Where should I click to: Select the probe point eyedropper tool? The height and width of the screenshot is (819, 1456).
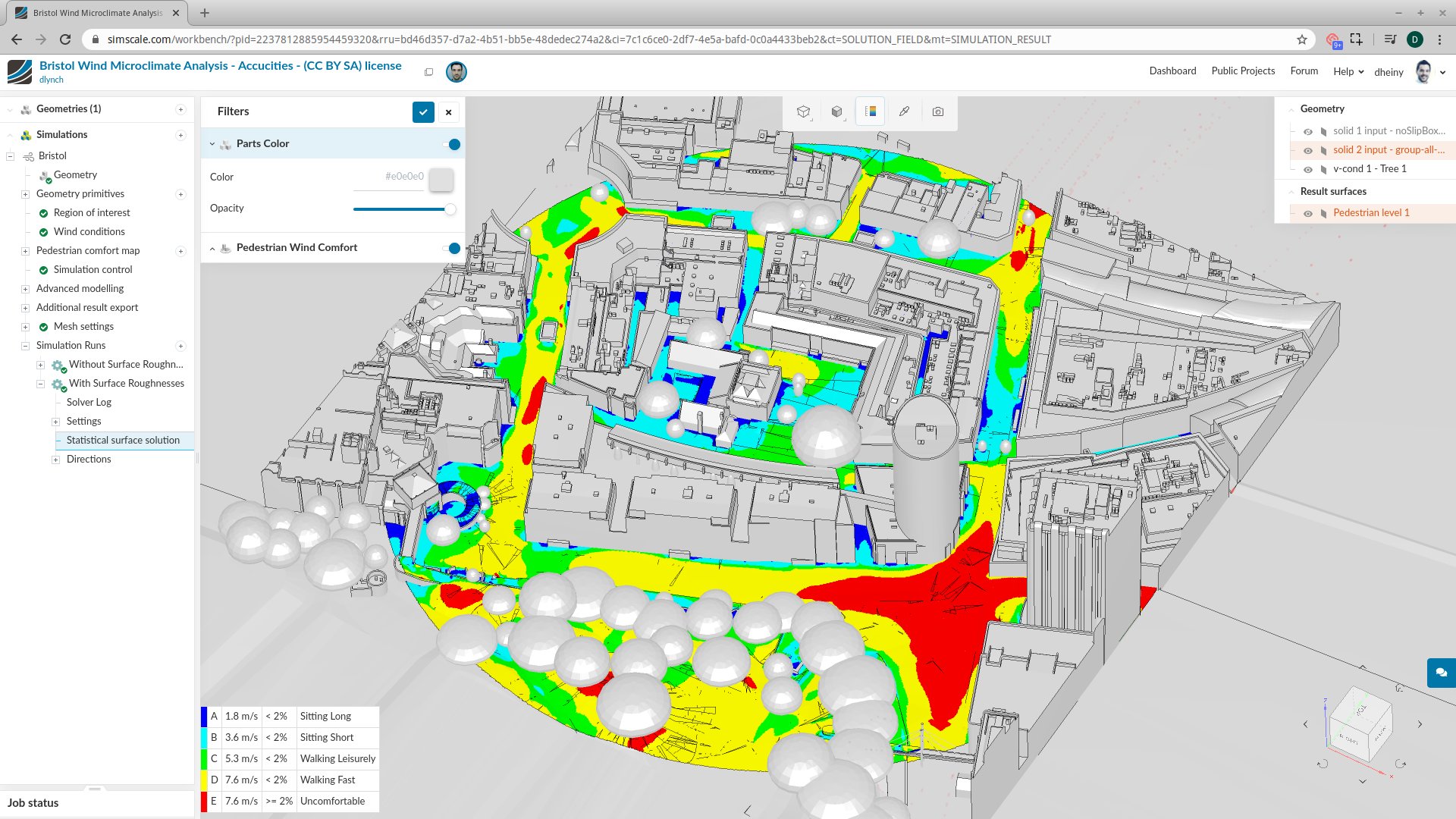904,111
